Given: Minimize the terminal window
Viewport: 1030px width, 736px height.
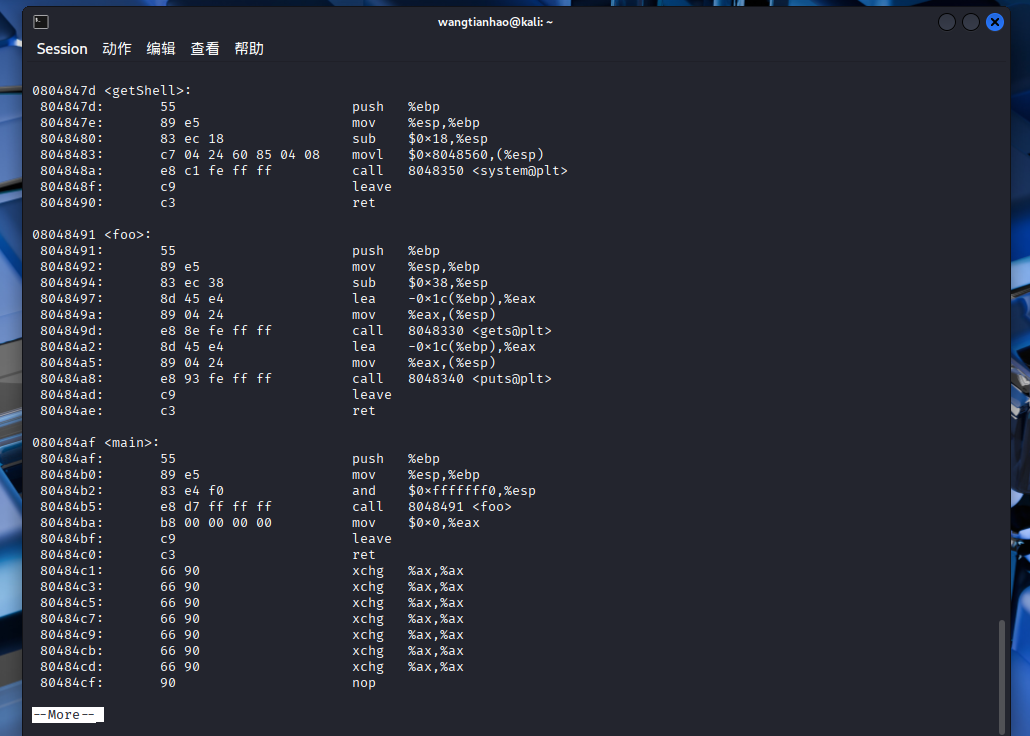Looking at the screenshot, I should tap(947, 22).
